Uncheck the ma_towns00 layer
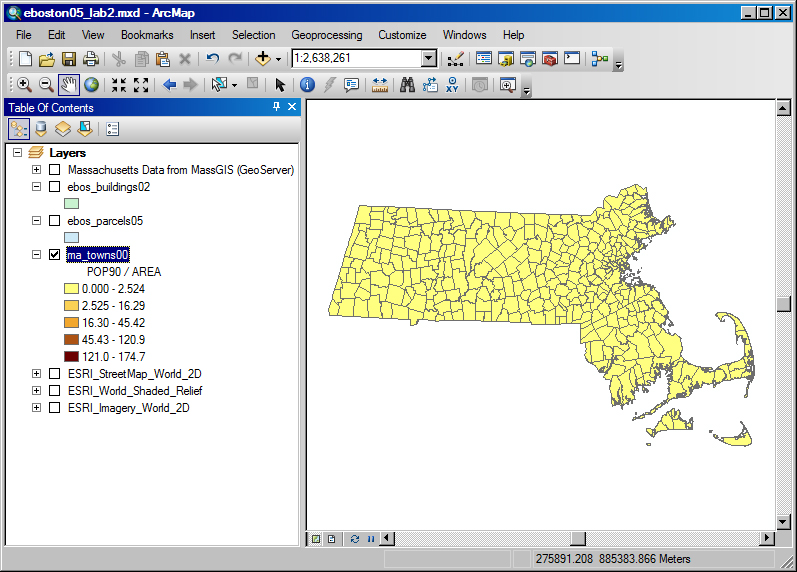This screenshot has width=797, height=572. pos(55,255)
